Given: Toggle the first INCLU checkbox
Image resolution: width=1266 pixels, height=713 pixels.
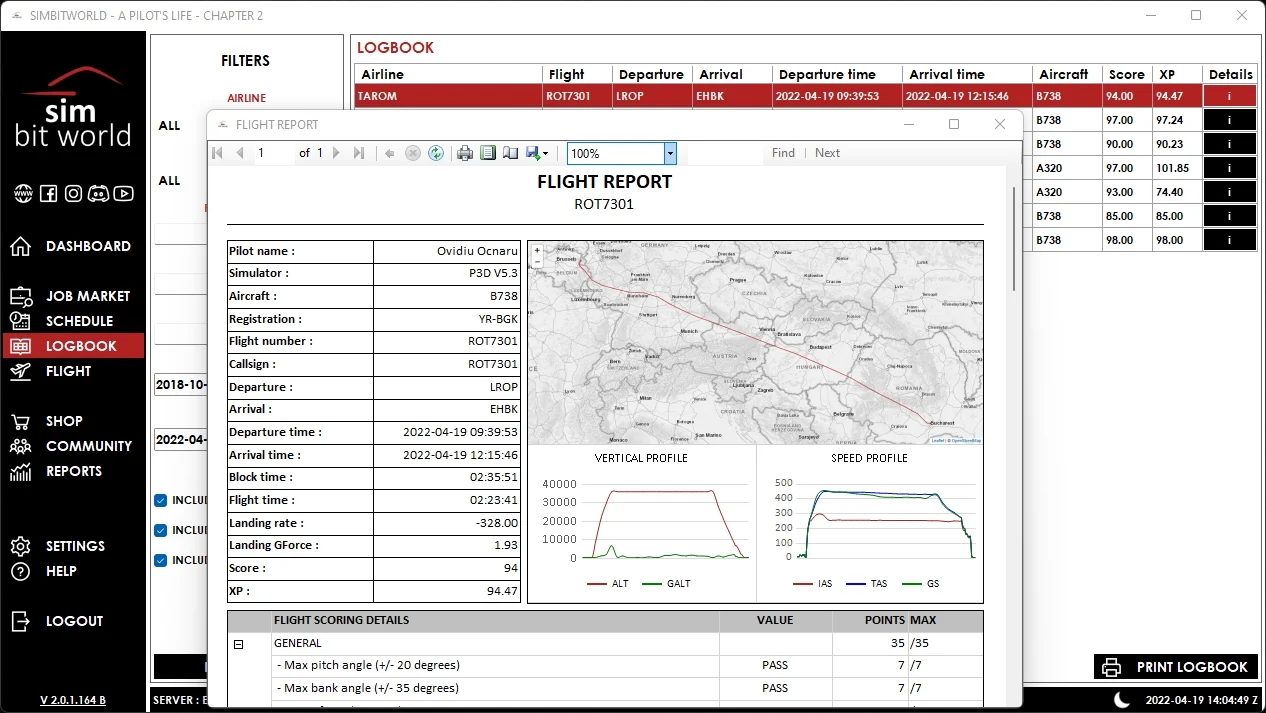Looking at the screenshot, I should [x=160, y=500].
